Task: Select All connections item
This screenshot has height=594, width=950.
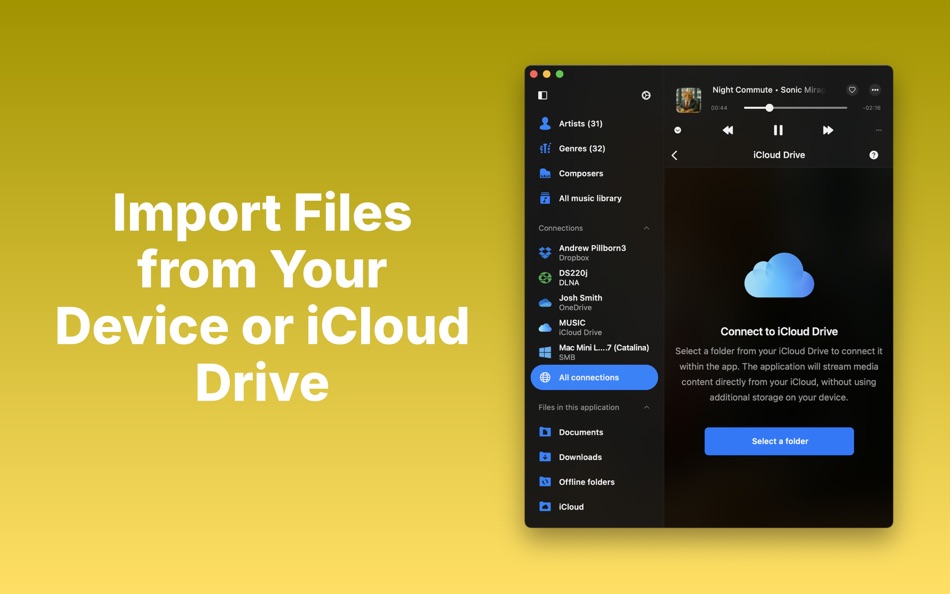Action: coord(594,377)
